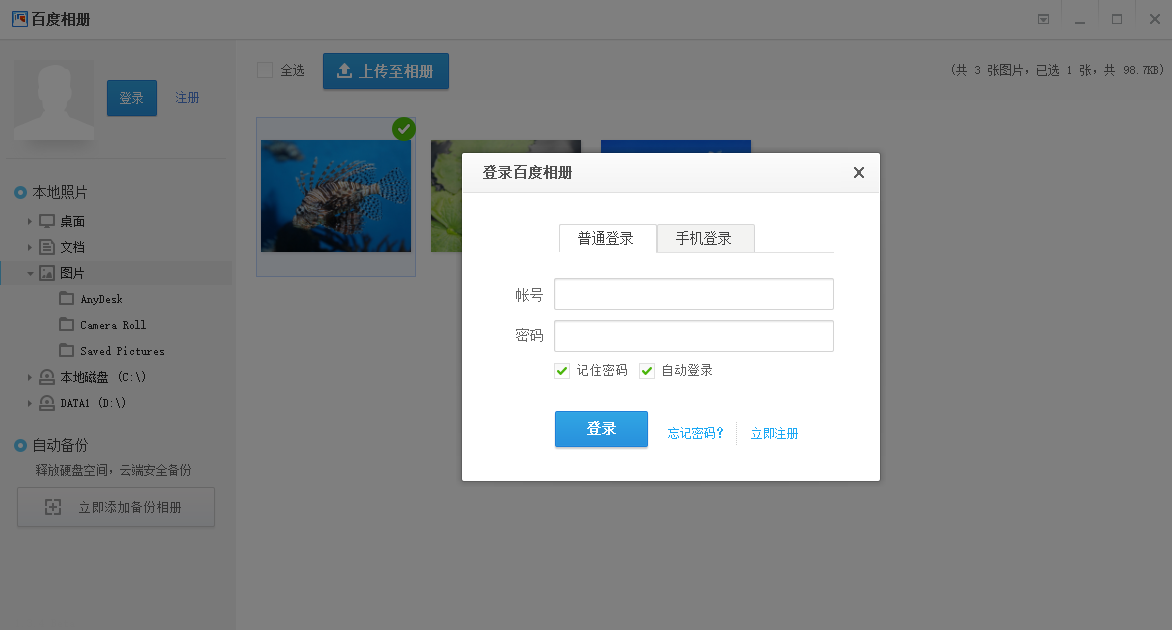Click the sidebar 登录 button
Image resolution: width=1172 pixels, height=630 pixels.
(x=132, y=98)
